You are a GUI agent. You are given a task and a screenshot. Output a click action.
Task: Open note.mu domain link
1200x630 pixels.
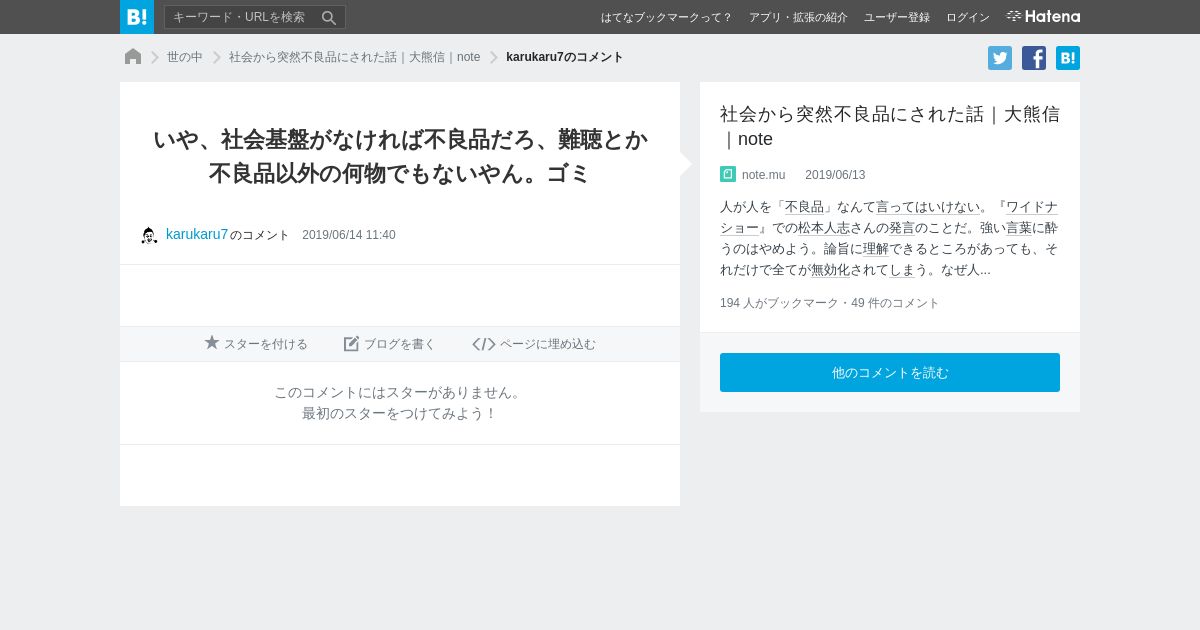point(763,175)
